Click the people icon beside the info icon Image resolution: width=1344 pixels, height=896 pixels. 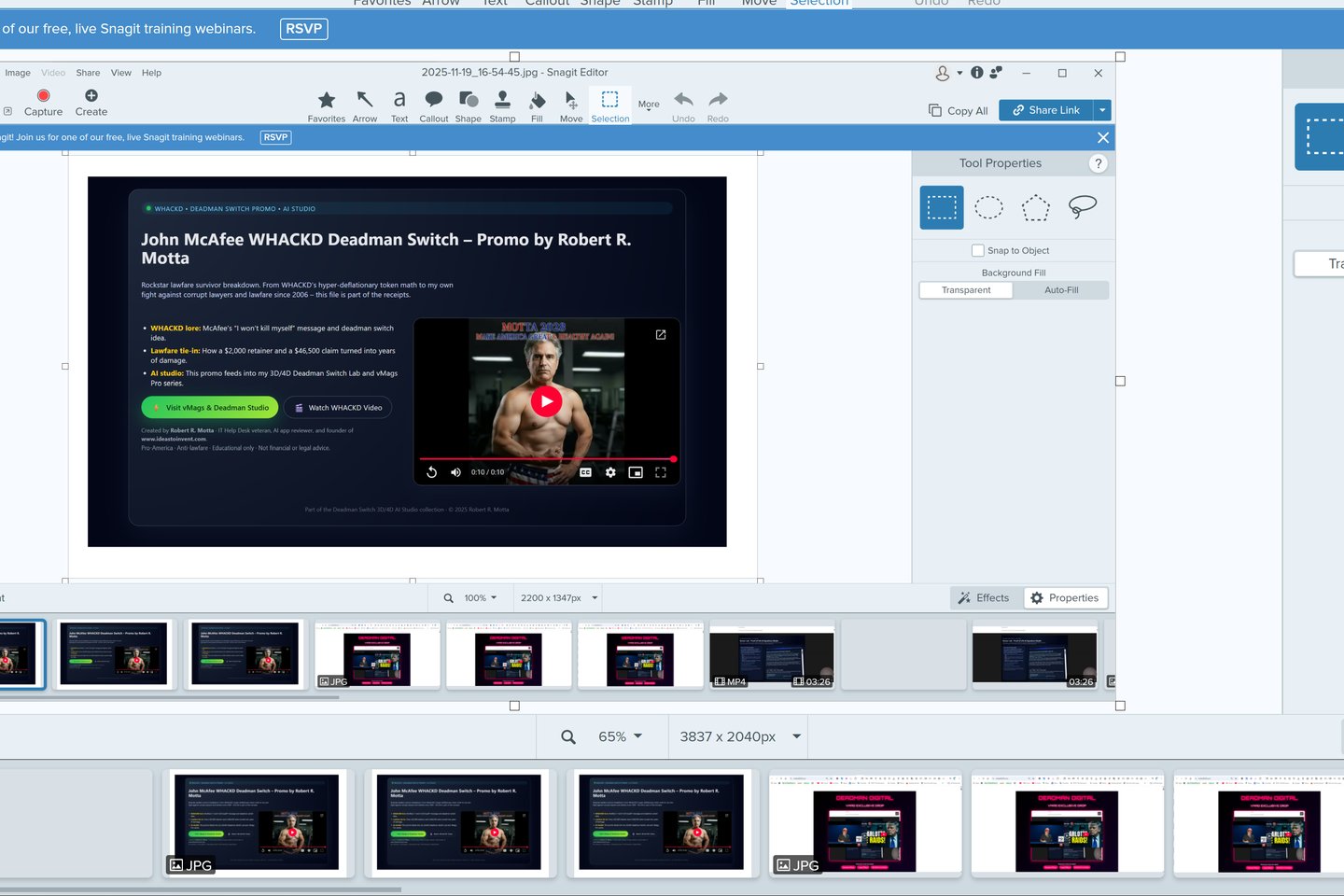pyautogui.click(x=996, y=72)
